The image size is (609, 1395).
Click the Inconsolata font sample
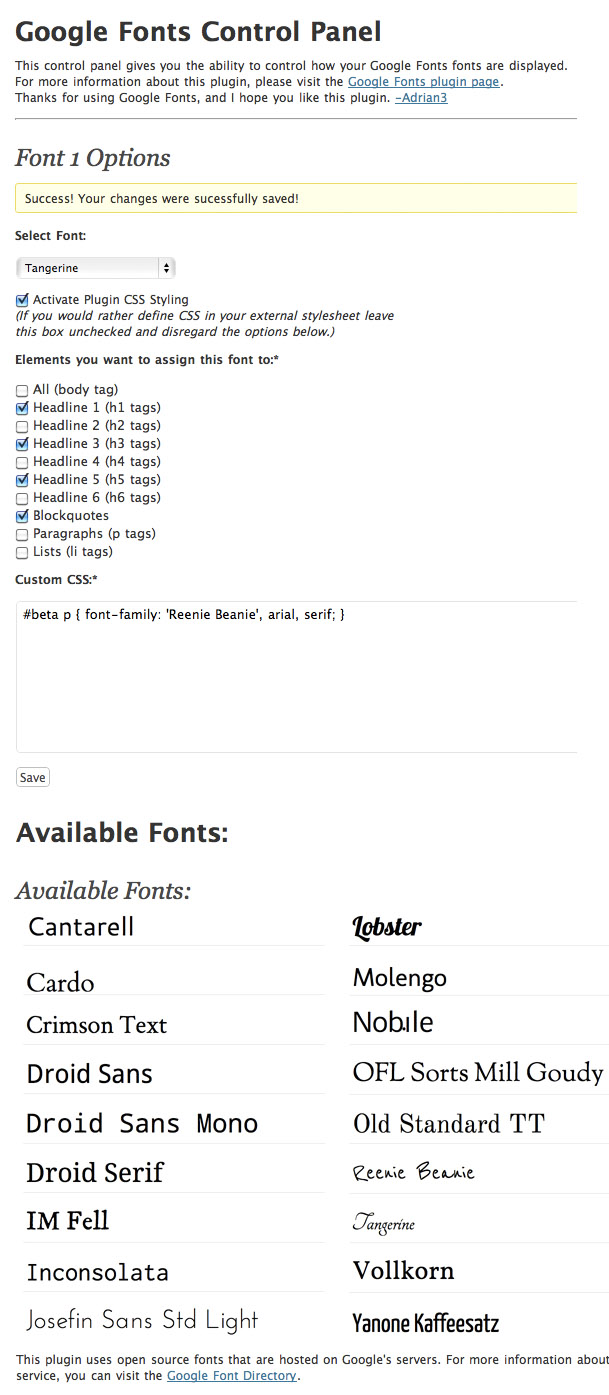[x=97, y=1273]
